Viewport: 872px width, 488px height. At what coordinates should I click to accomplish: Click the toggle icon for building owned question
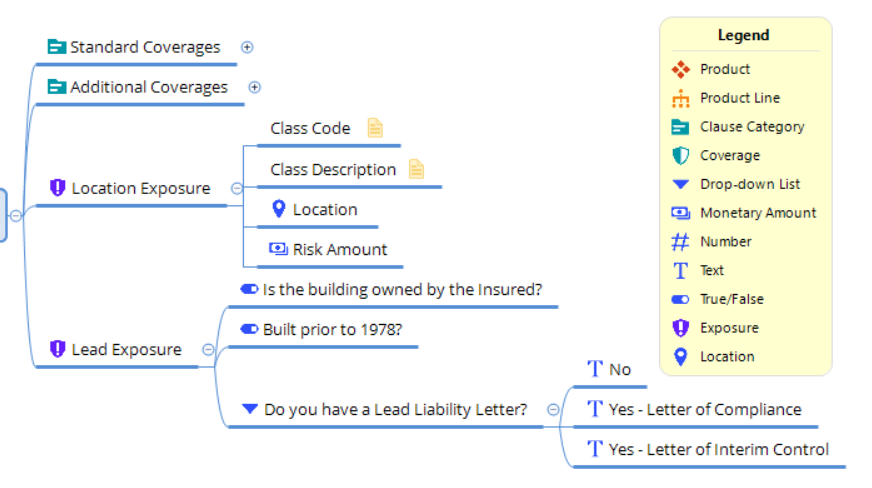[x=249, y=289]
